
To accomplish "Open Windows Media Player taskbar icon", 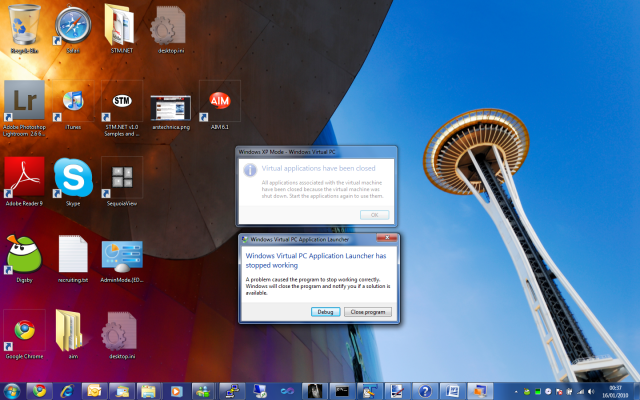I will [177, 391].
